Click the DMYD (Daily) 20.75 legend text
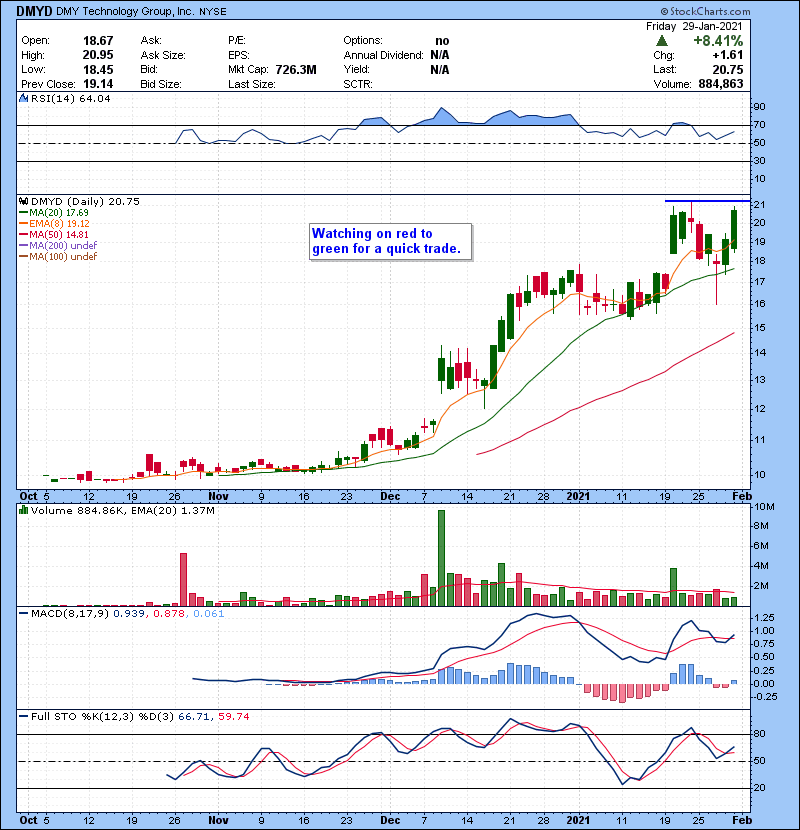 [85, 202]
